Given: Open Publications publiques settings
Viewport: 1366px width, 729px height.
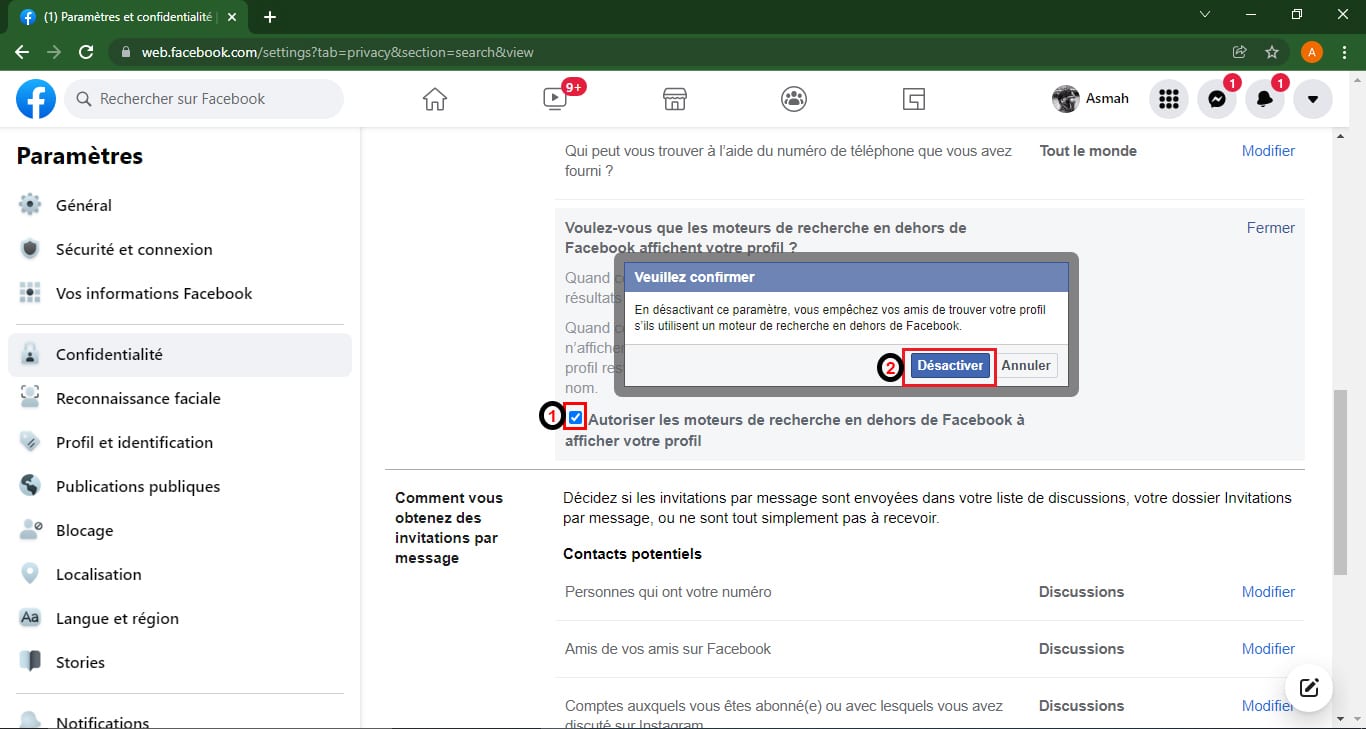Looking at the screenshot, I should [x=180, y=486].
